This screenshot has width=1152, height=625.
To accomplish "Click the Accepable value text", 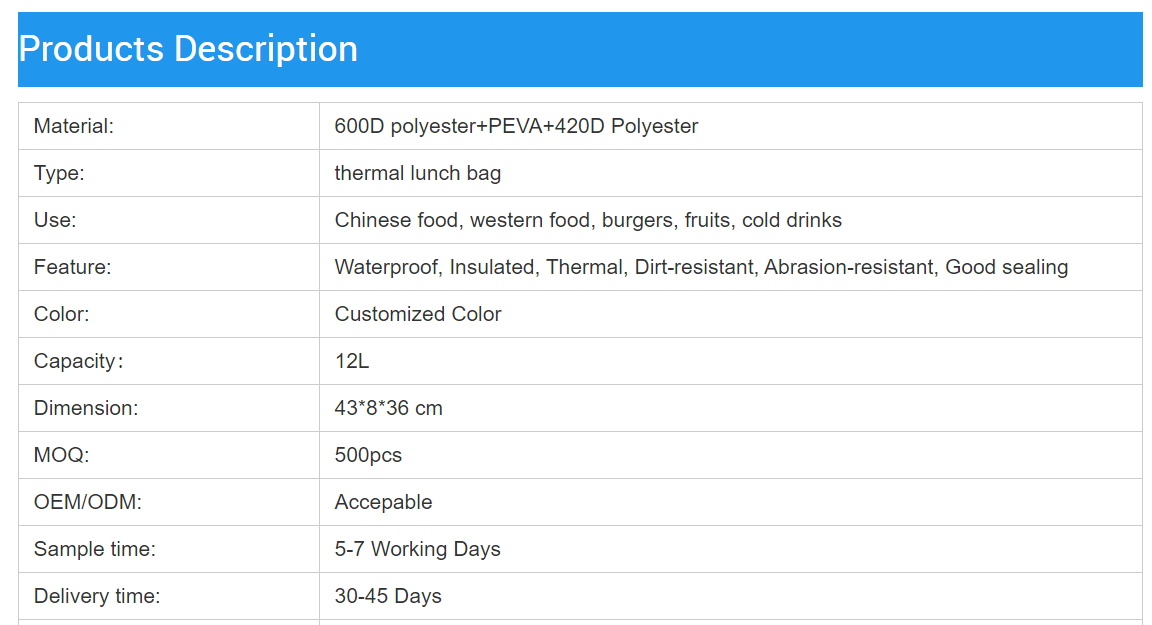I will tap(383, 502).
